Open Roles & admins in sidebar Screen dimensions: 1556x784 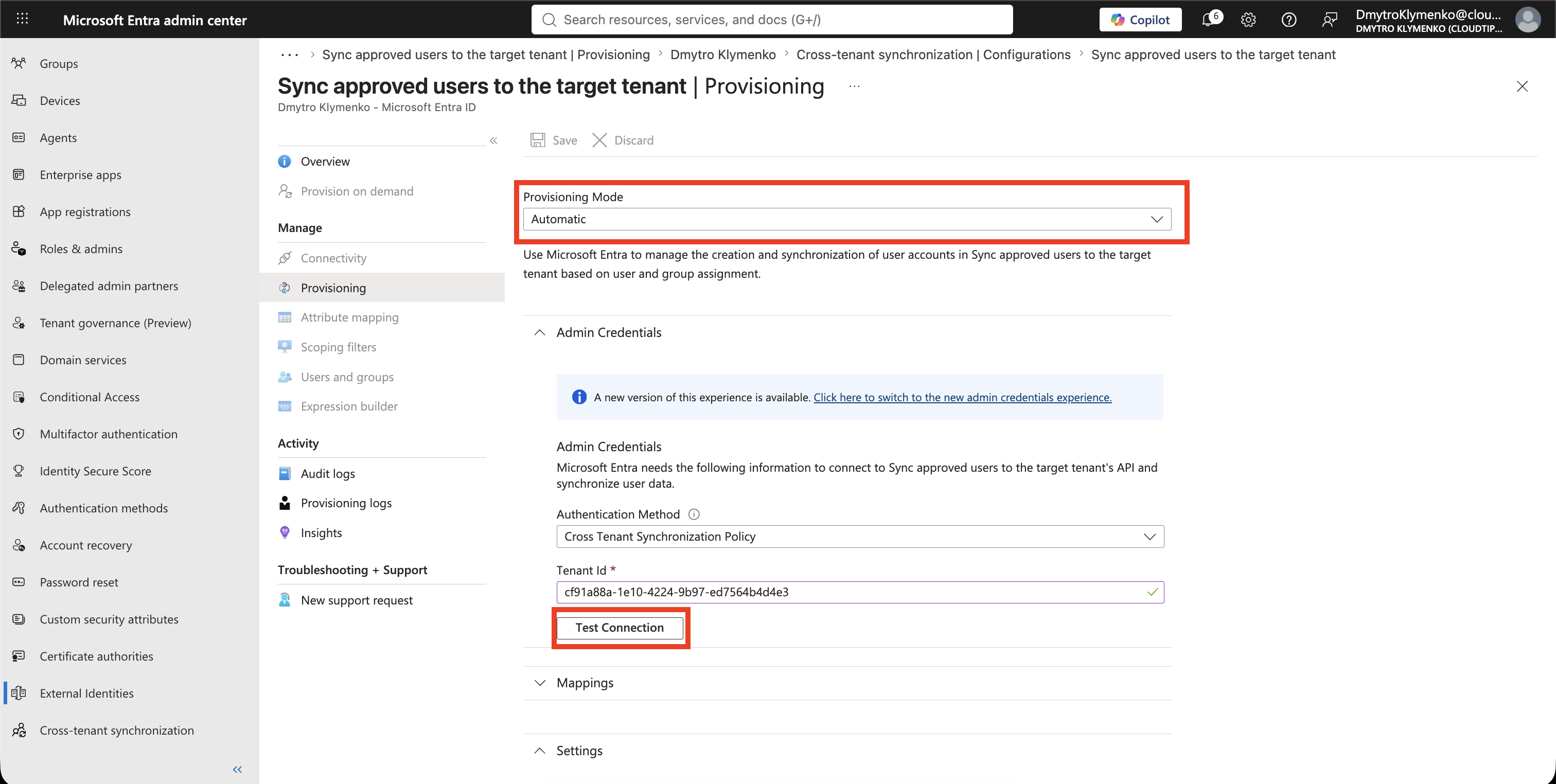(81, 249)
